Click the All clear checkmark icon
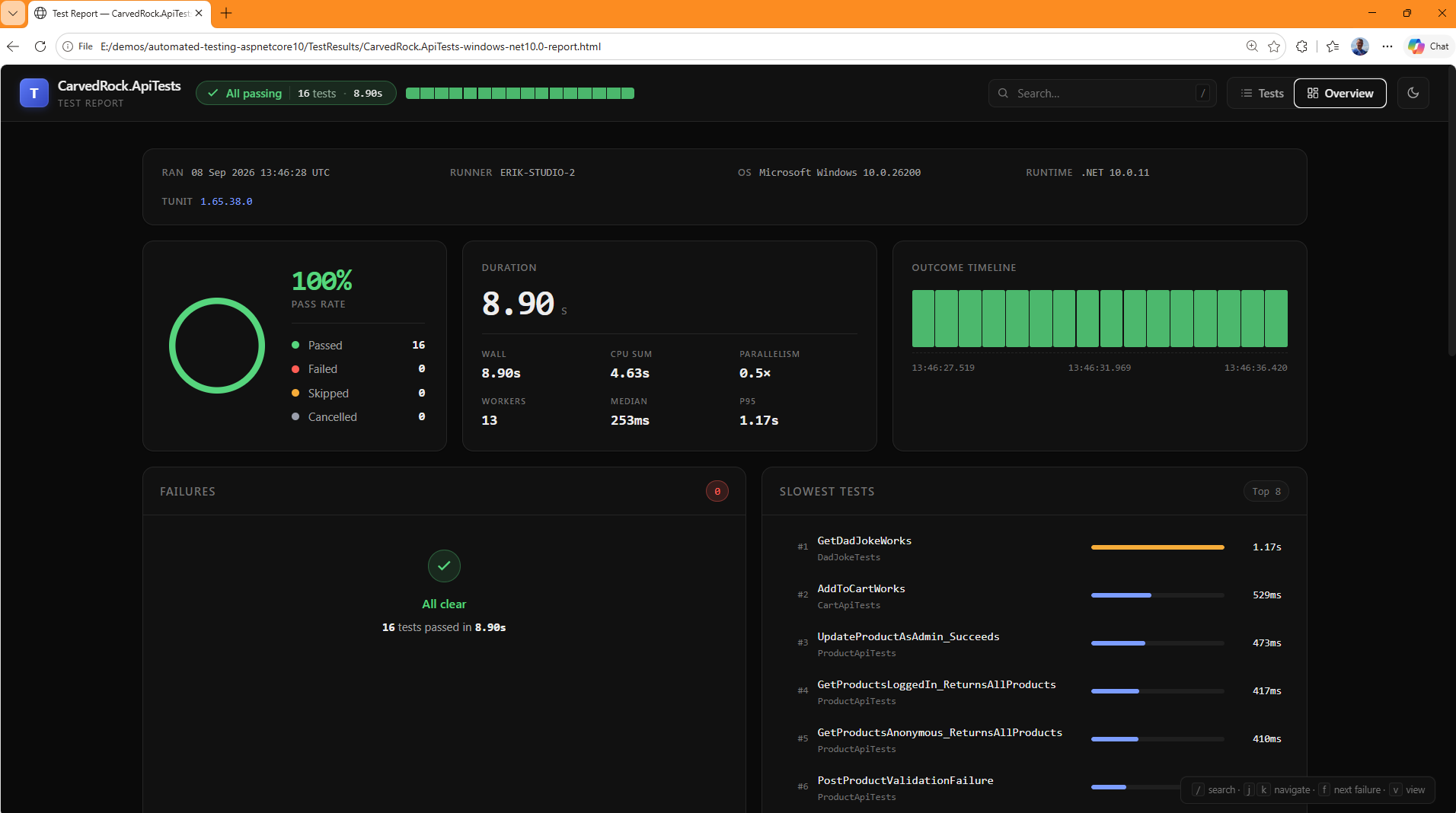 (x=444, y=566)
